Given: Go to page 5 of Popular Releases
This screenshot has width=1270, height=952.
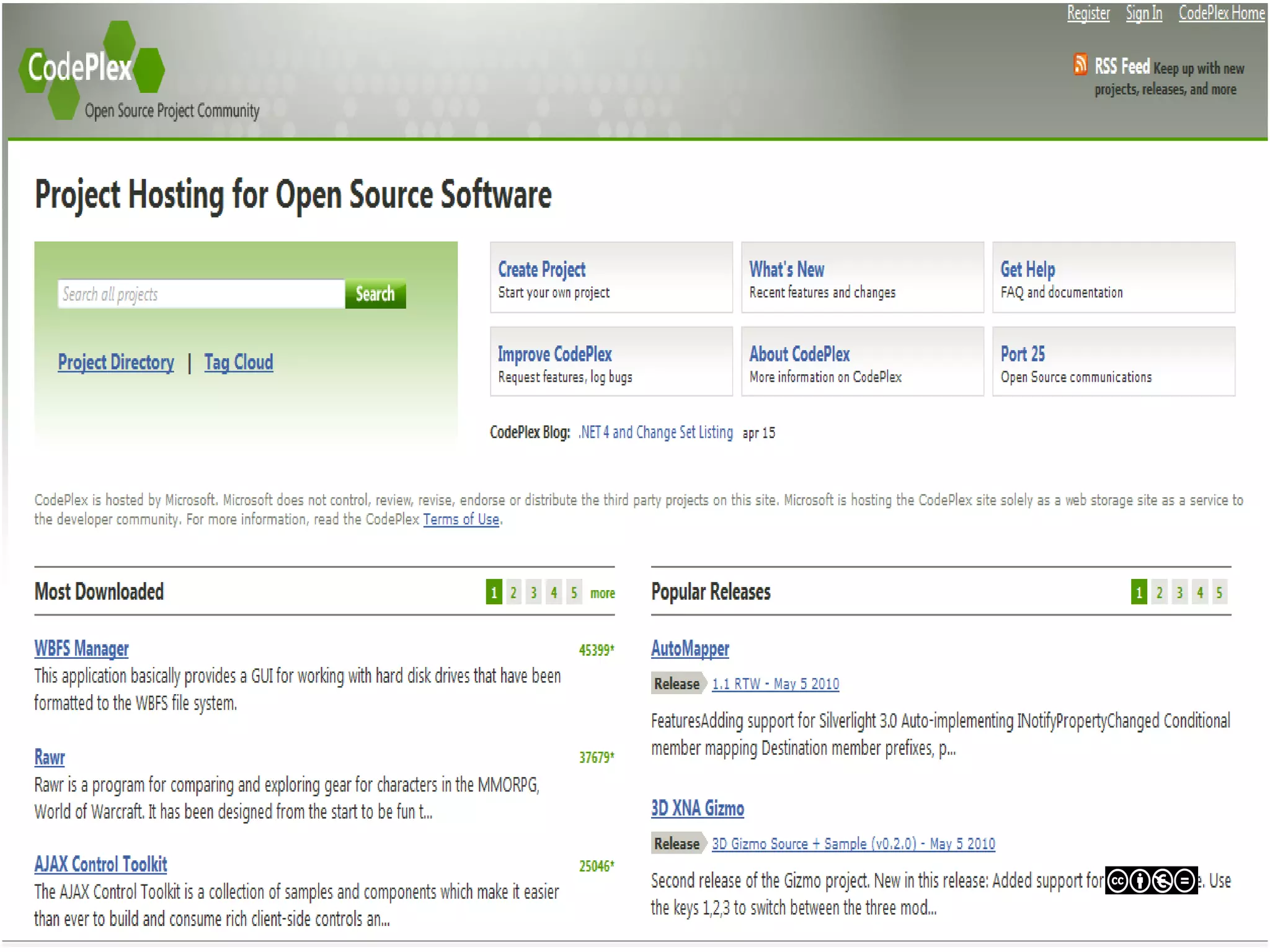Looking at the screenshot, I should pyautogui.click(x=1219, y=593).
